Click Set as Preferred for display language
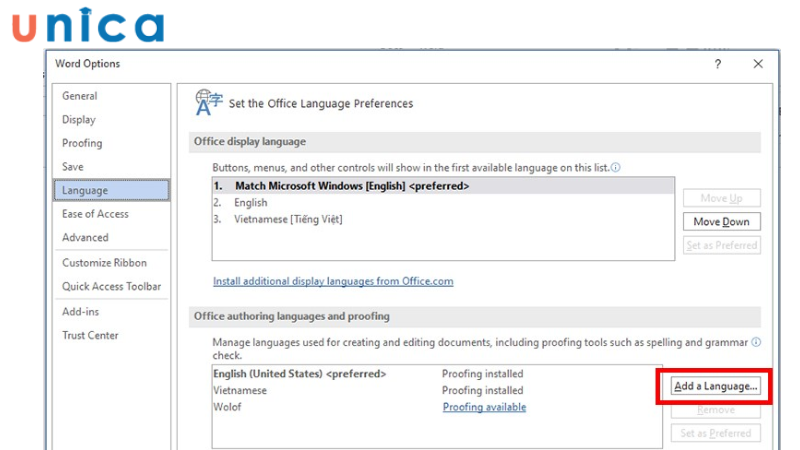The height and width of the screenshot is (450, 800). pos(721,245)
